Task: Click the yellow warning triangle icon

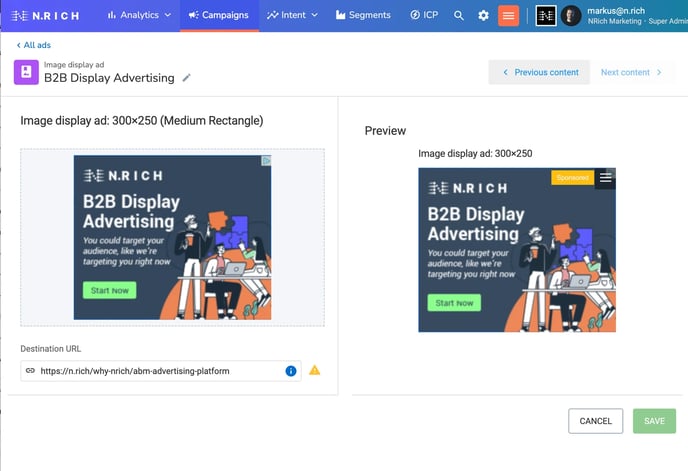Action: pos(315,370)
